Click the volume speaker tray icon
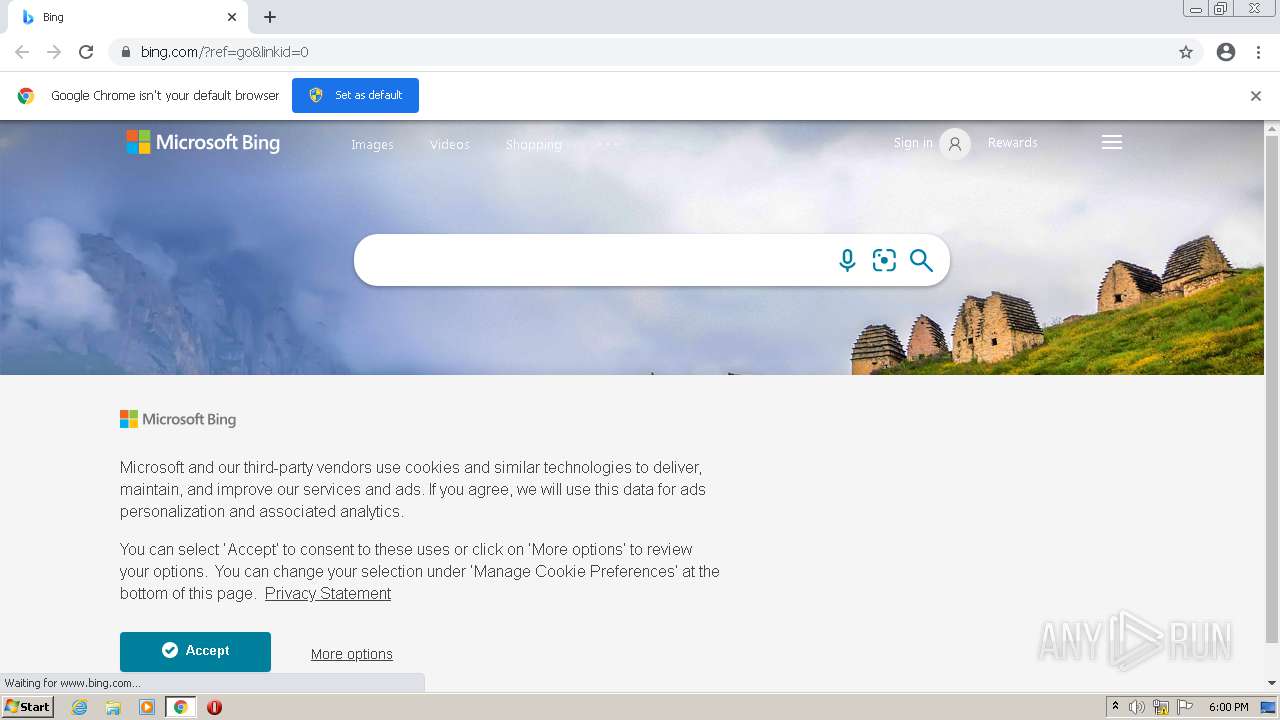The width and height of the screenshot is (1280, 720). [1137, 707]
